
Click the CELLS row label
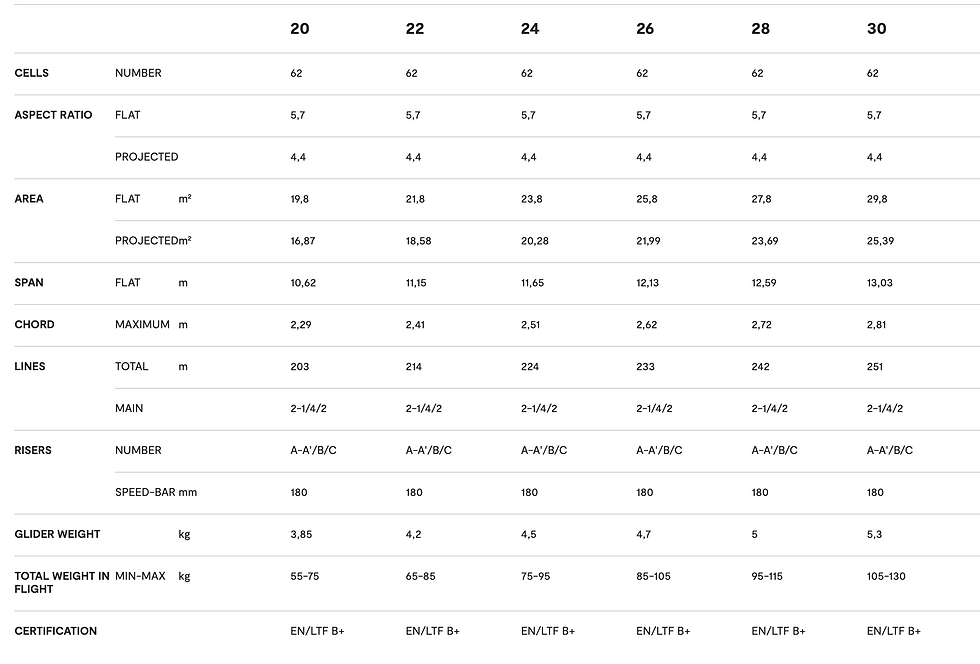point(31,73)
